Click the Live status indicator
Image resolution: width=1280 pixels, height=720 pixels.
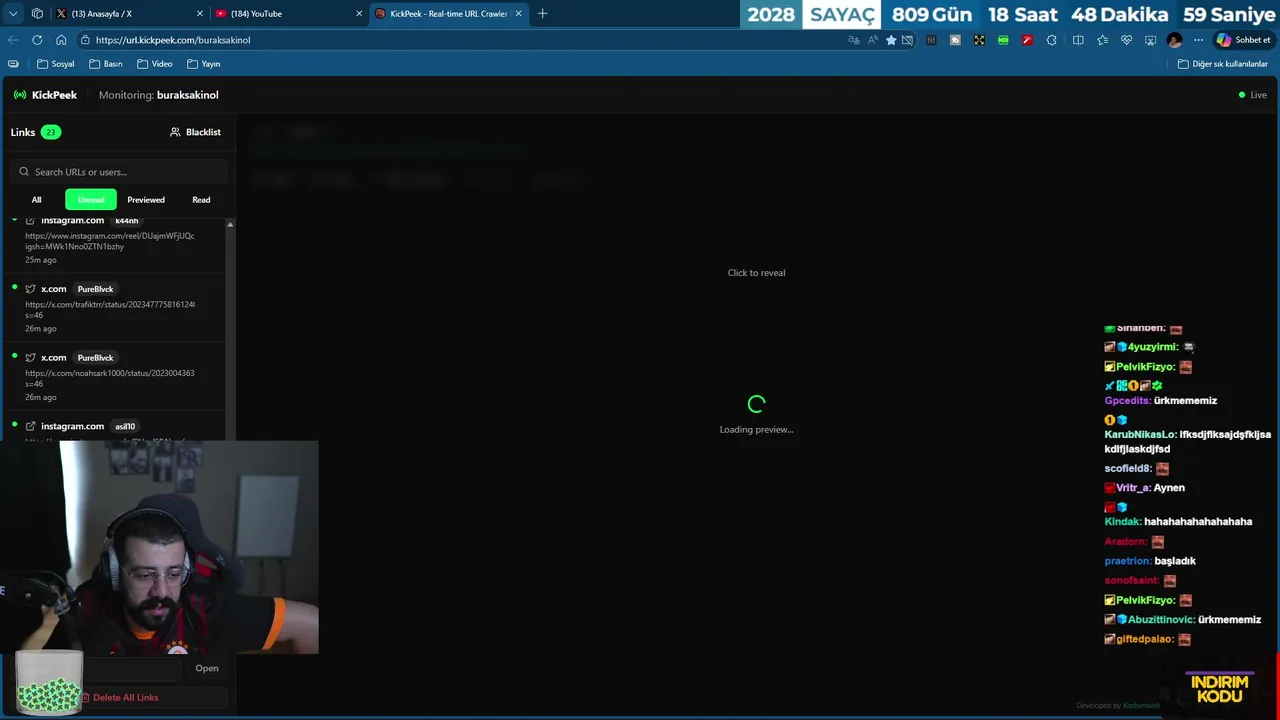click(1252, 95)
